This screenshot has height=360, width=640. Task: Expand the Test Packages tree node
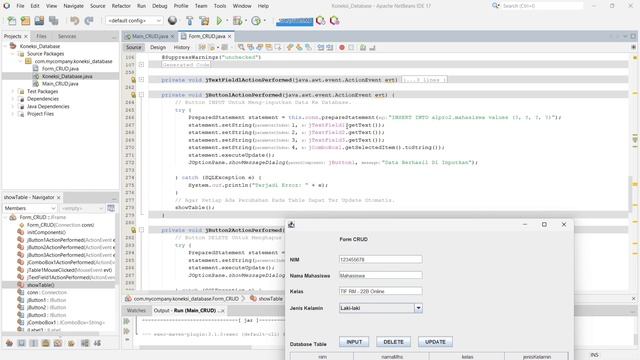point(13,91)
